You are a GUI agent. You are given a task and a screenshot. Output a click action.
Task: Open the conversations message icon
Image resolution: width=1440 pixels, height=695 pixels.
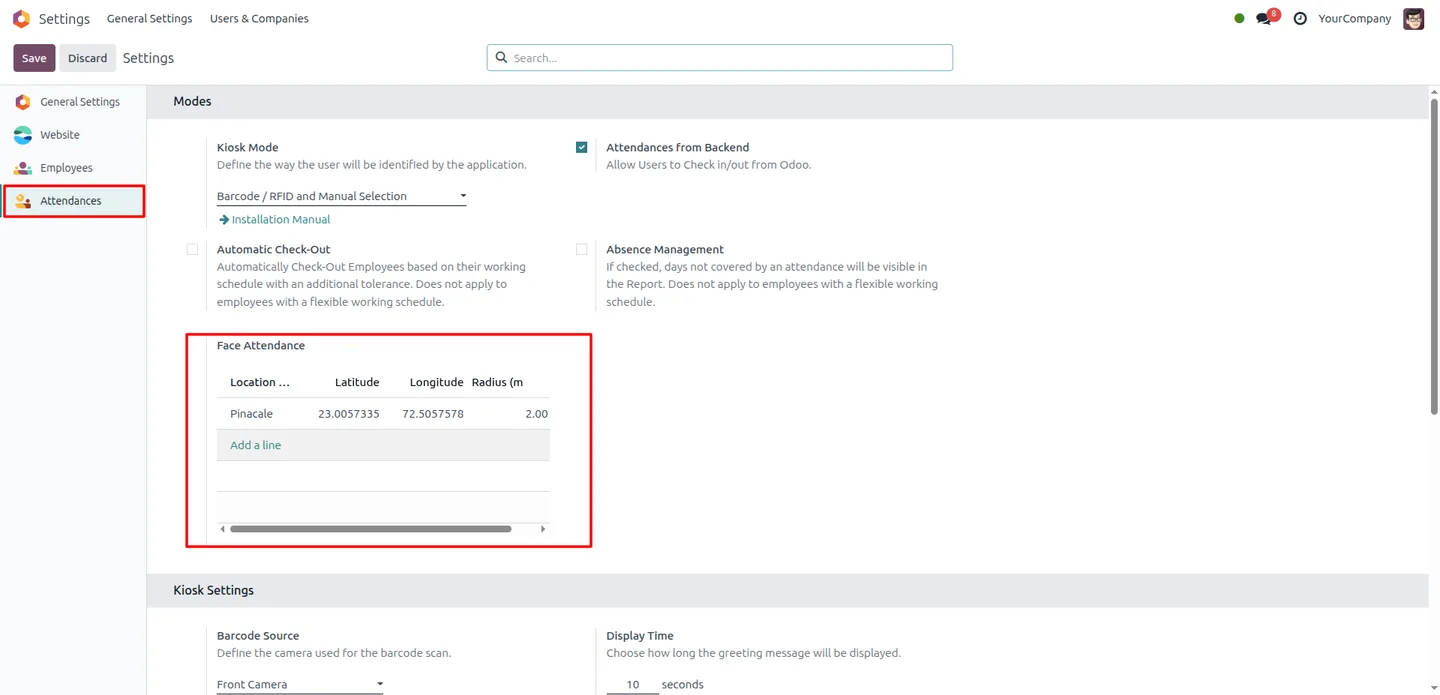pyautogui.click(x=1264, y=19)
